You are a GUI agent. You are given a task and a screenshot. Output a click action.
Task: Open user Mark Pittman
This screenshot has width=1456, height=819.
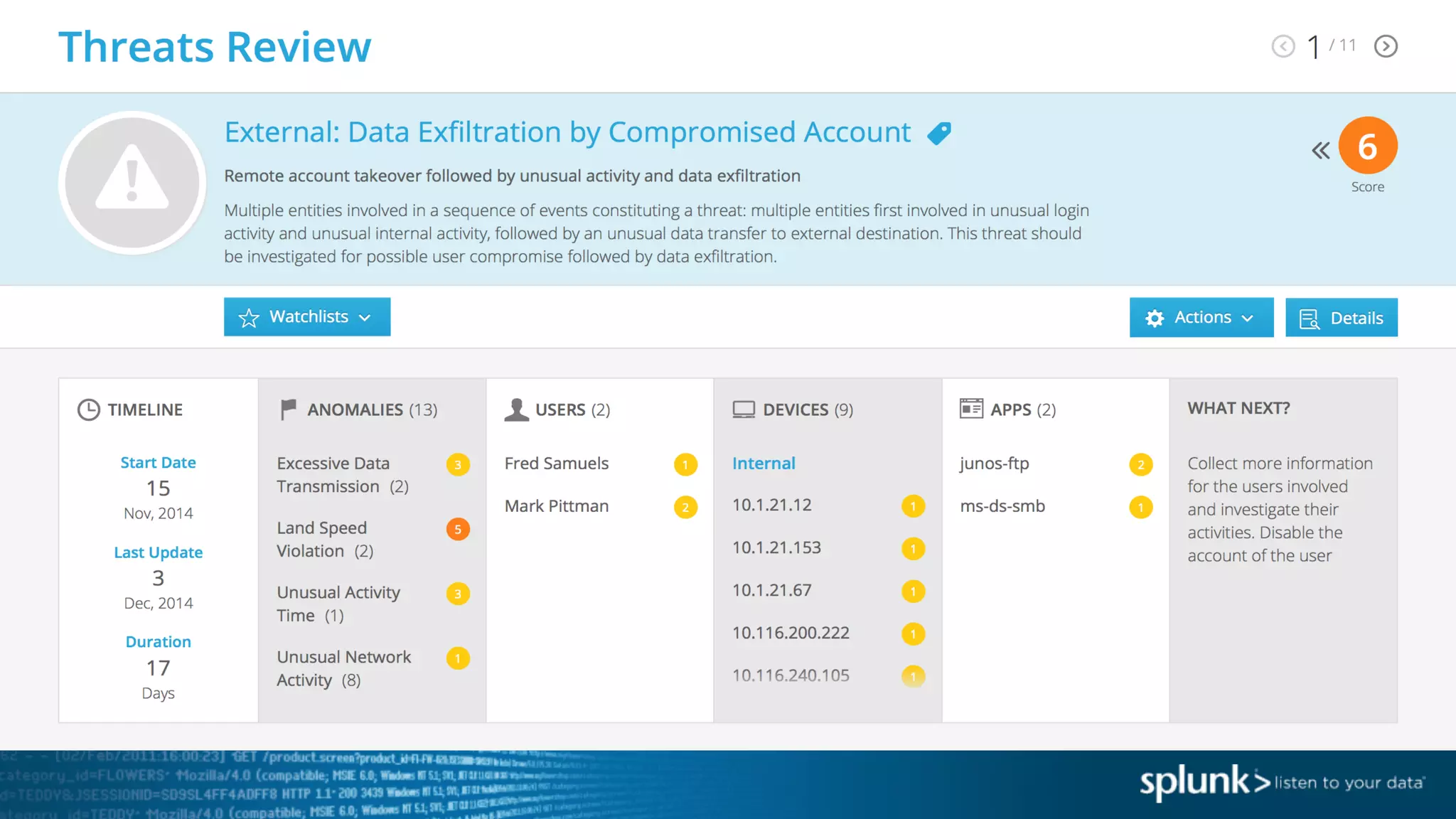(557, 506)
